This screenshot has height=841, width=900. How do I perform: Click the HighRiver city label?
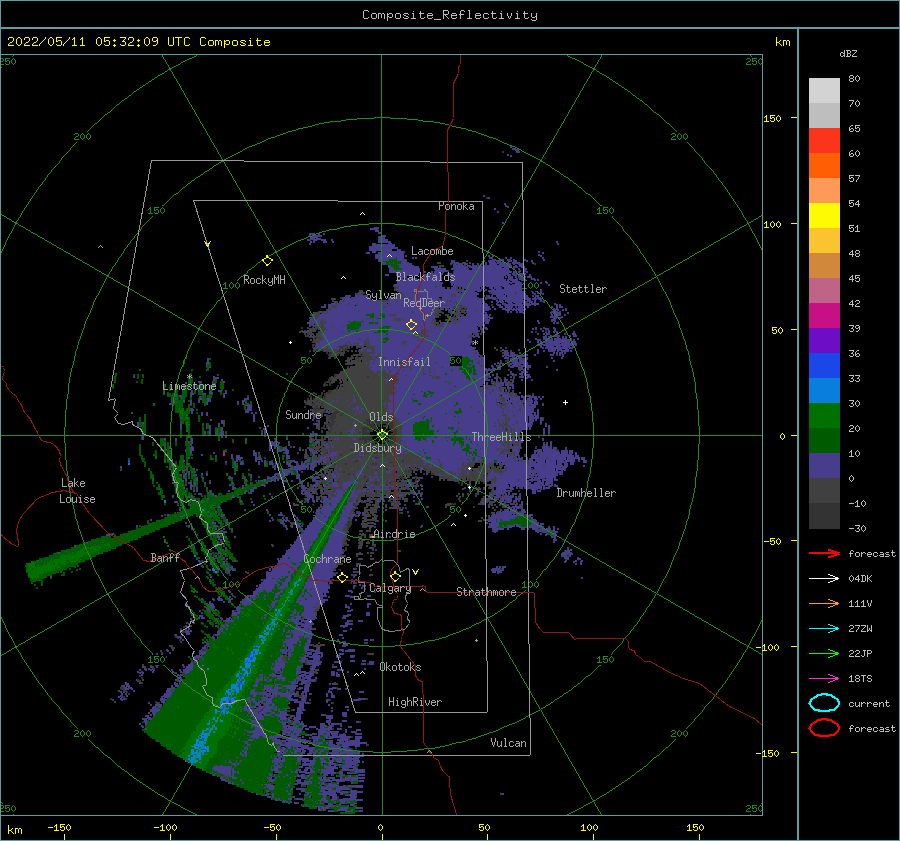[415, 702]
